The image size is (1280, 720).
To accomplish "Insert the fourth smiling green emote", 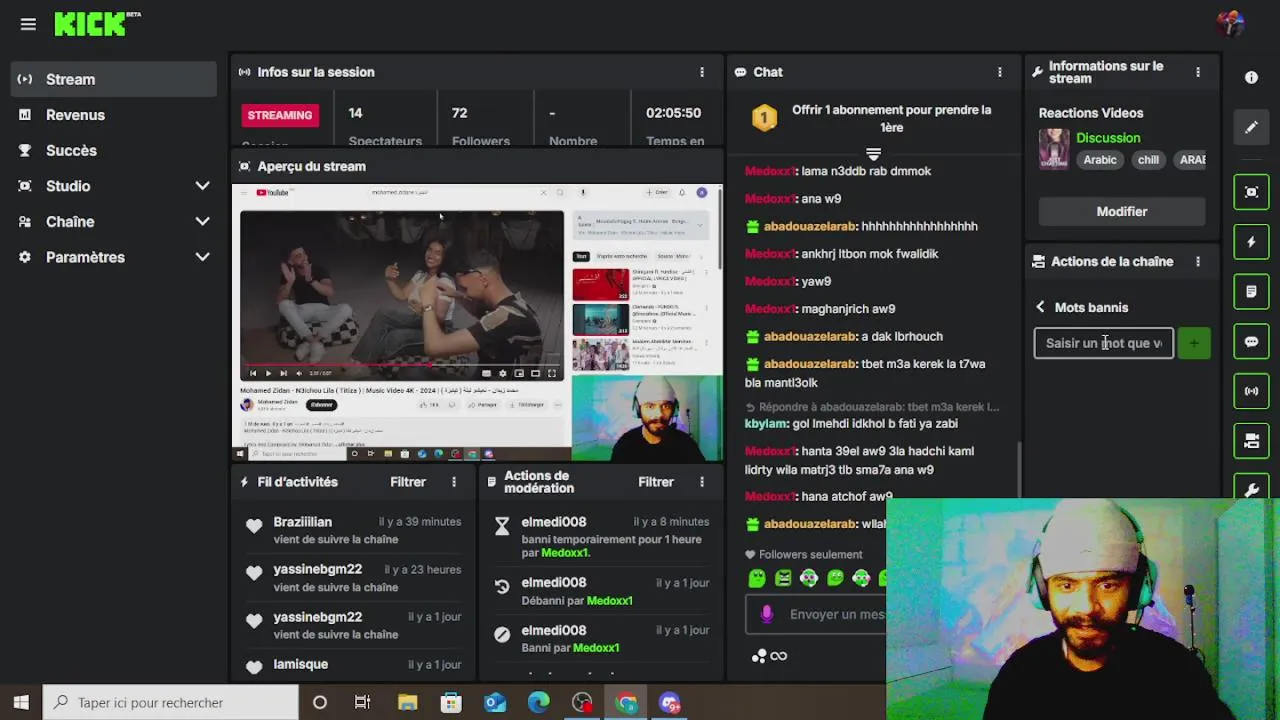I will click(835, 578).
